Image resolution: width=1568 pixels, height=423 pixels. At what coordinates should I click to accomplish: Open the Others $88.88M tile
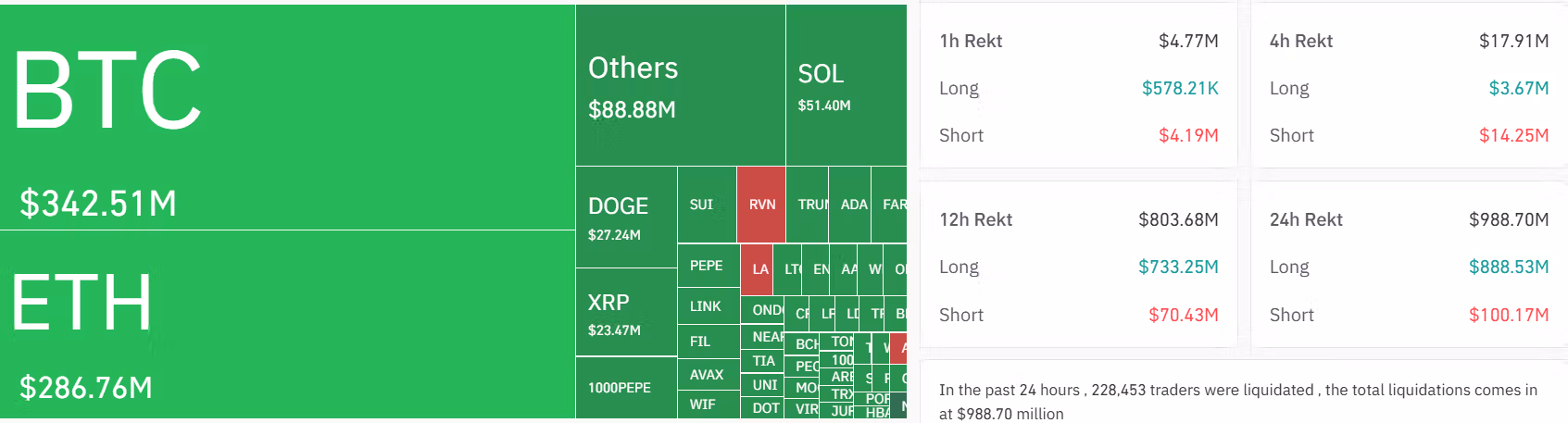681,85
